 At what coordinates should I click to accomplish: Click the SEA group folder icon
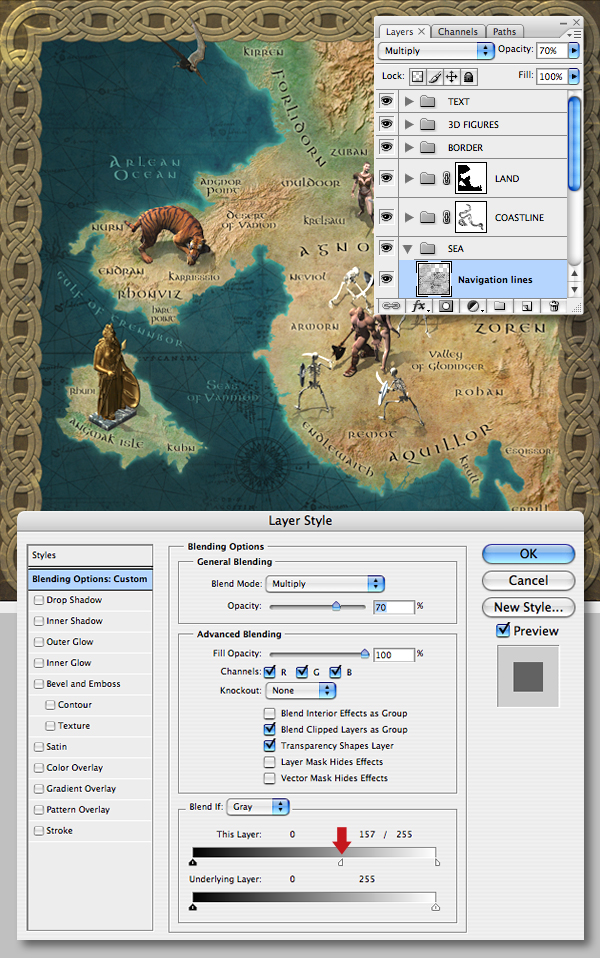(428, 249)
